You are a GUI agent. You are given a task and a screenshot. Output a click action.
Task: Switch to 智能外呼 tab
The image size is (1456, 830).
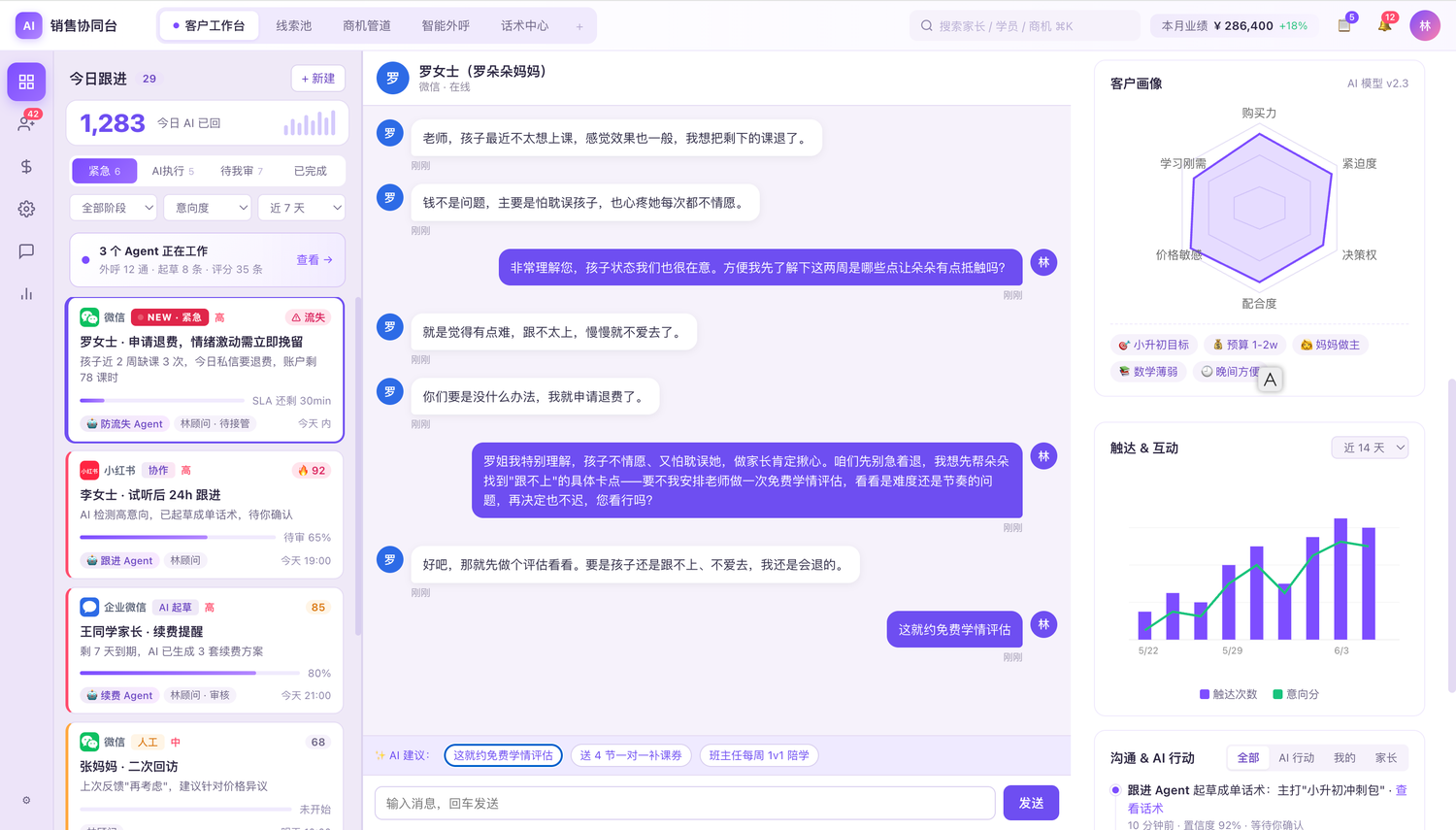[446, 26]
